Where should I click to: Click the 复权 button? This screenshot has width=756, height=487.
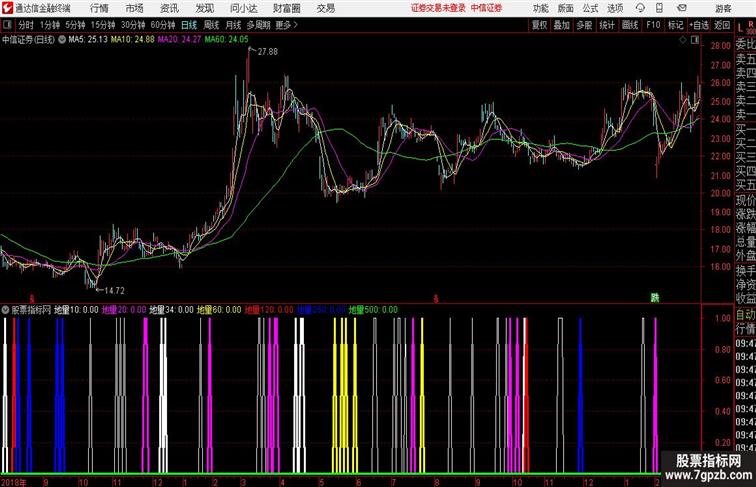tap(539, 25)
